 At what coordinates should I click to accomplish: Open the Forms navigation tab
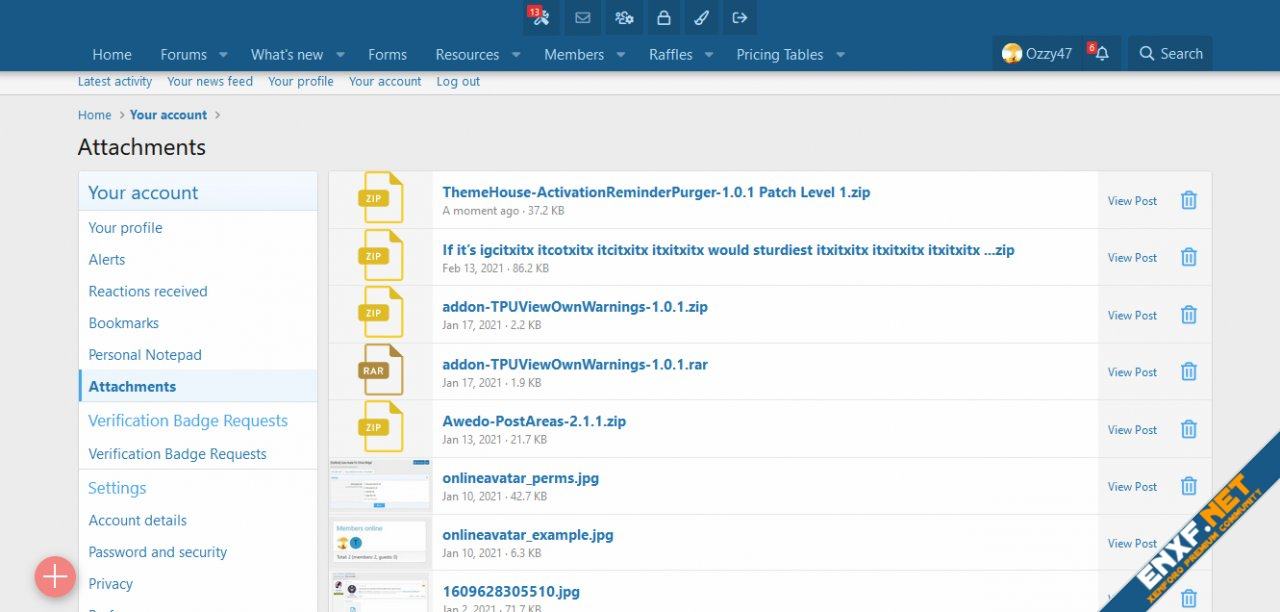tap(387, 55)
